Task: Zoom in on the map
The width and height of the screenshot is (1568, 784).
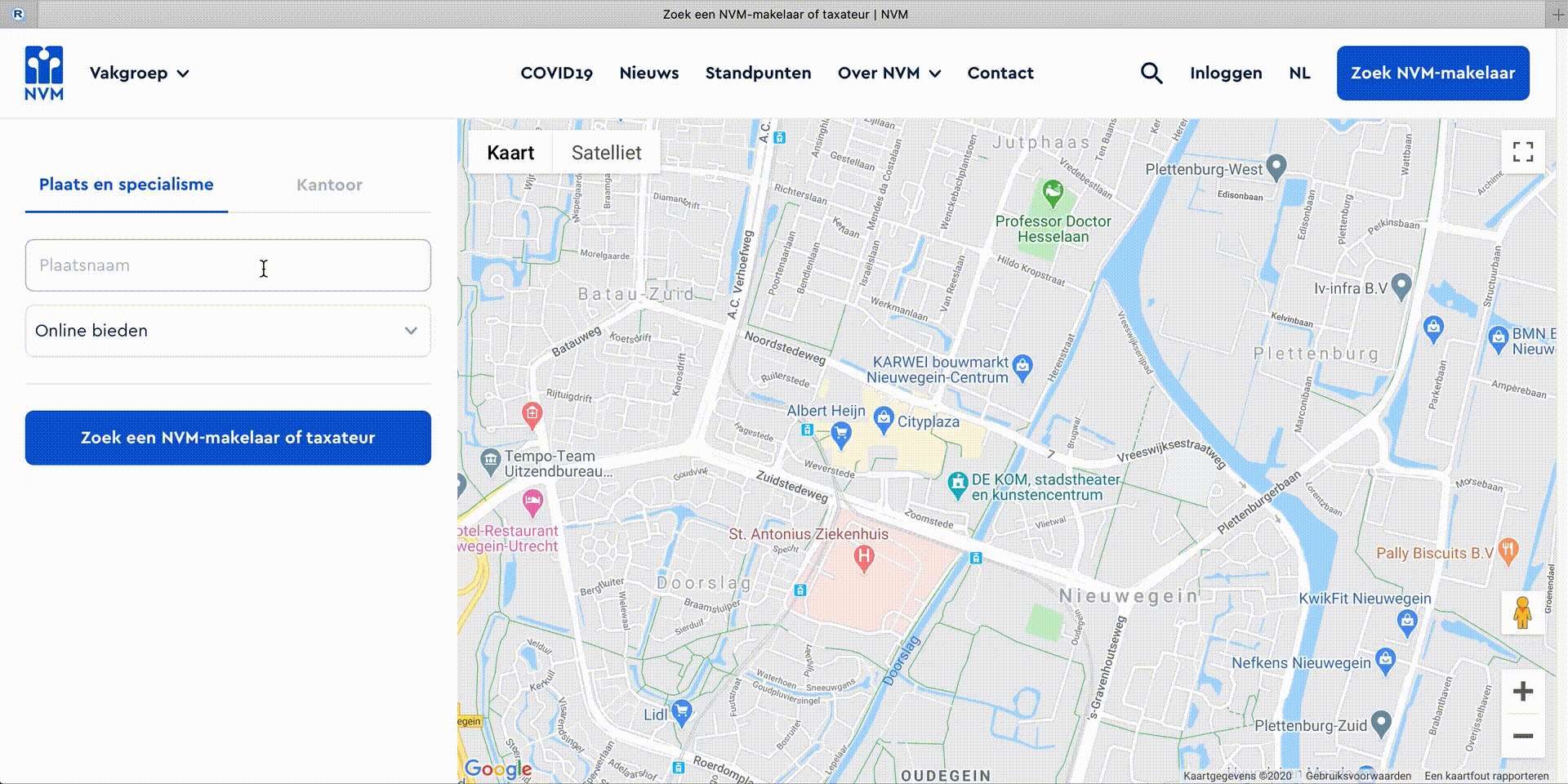Action: [x=1523, y=692]
